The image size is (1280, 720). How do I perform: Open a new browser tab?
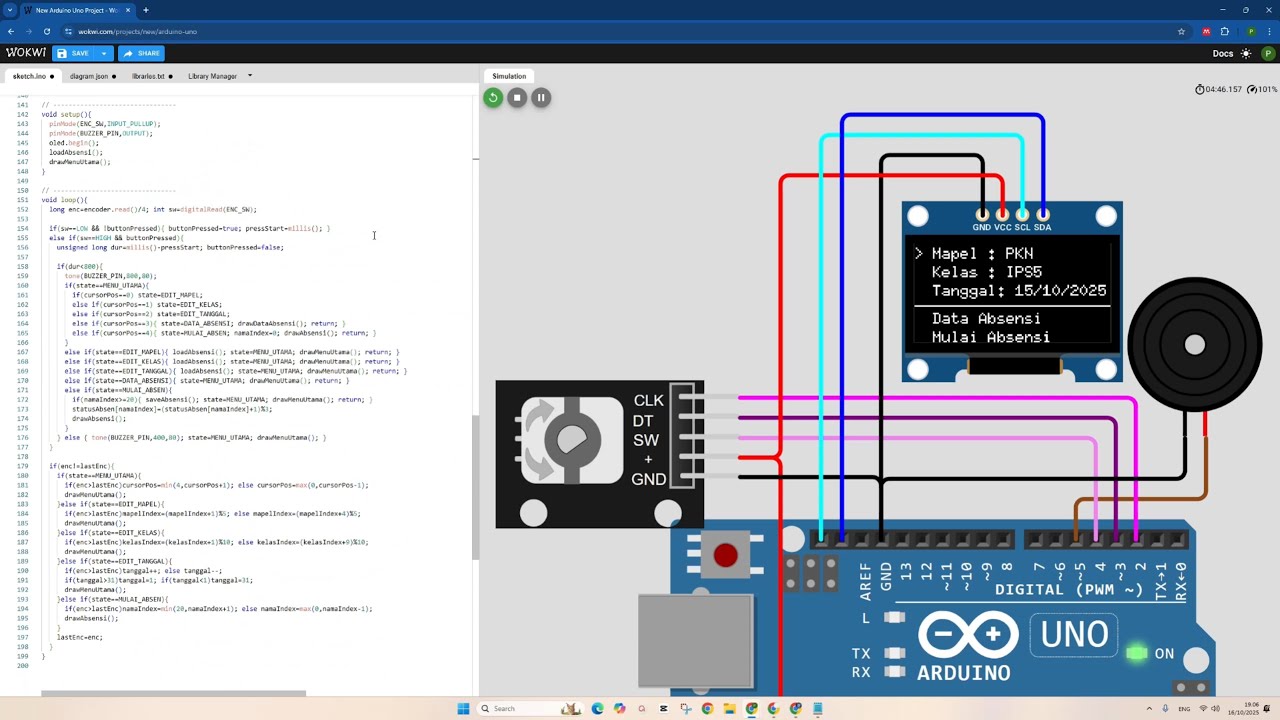click(x=146, y=10)
